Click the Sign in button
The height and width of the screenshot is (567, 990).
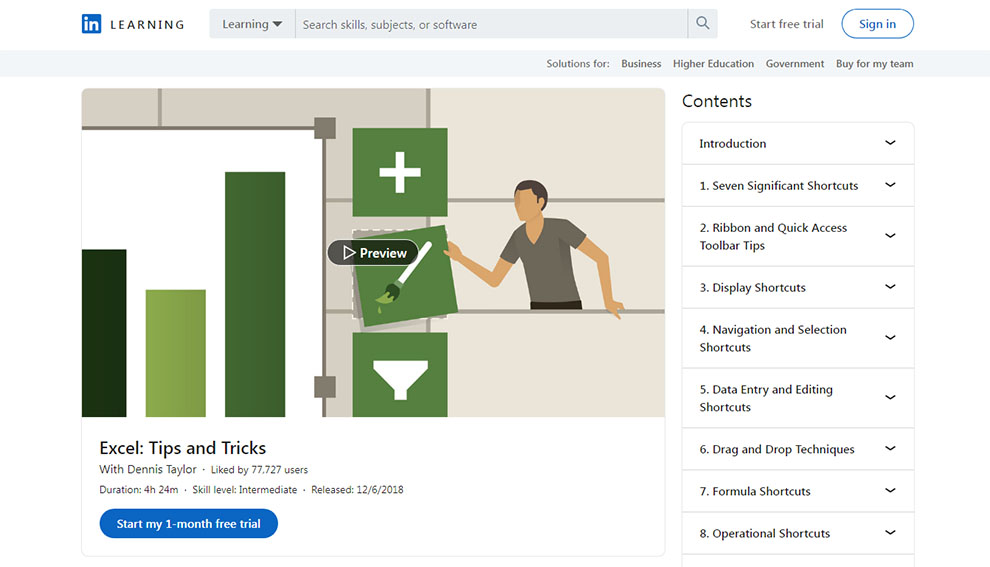pos(877,24)
